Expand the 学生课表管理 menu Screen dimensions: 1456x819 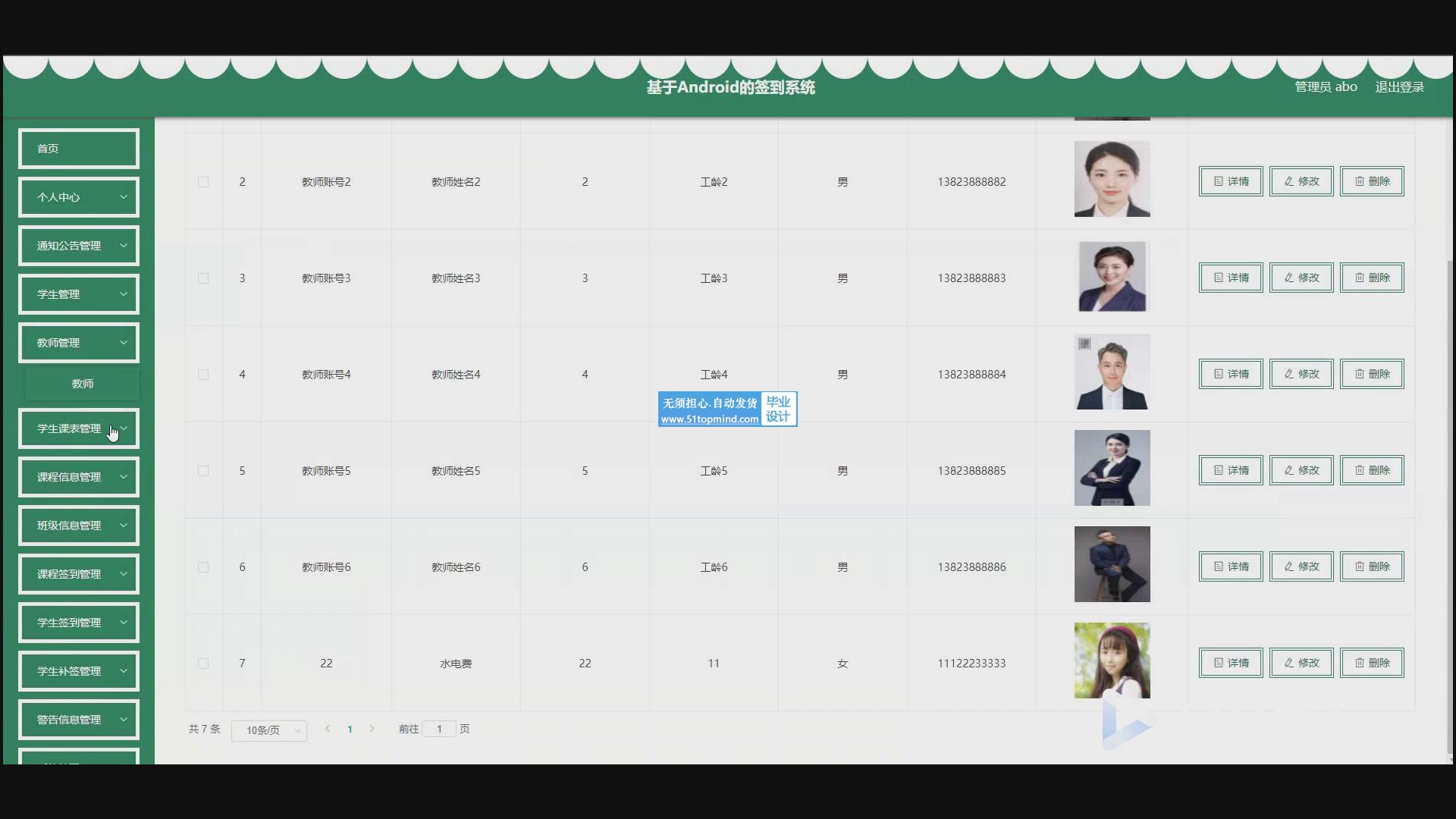click(79, 428)
